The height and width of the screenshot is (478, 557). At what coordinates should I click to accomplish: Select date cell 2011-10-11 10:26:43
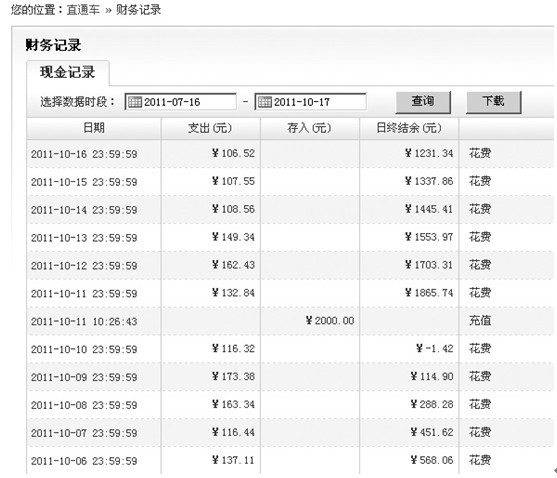pyautogui.click(x=84, y=322)
